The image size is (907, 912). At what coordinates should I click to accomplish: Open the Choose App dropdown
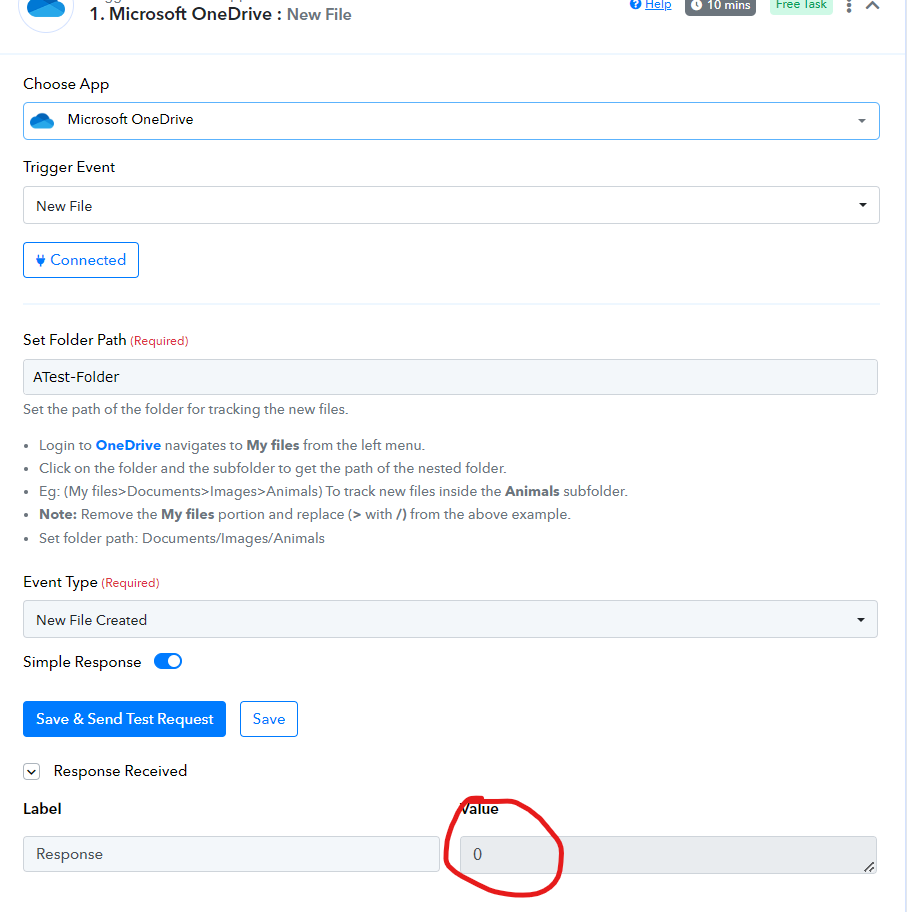click(451, 121)
